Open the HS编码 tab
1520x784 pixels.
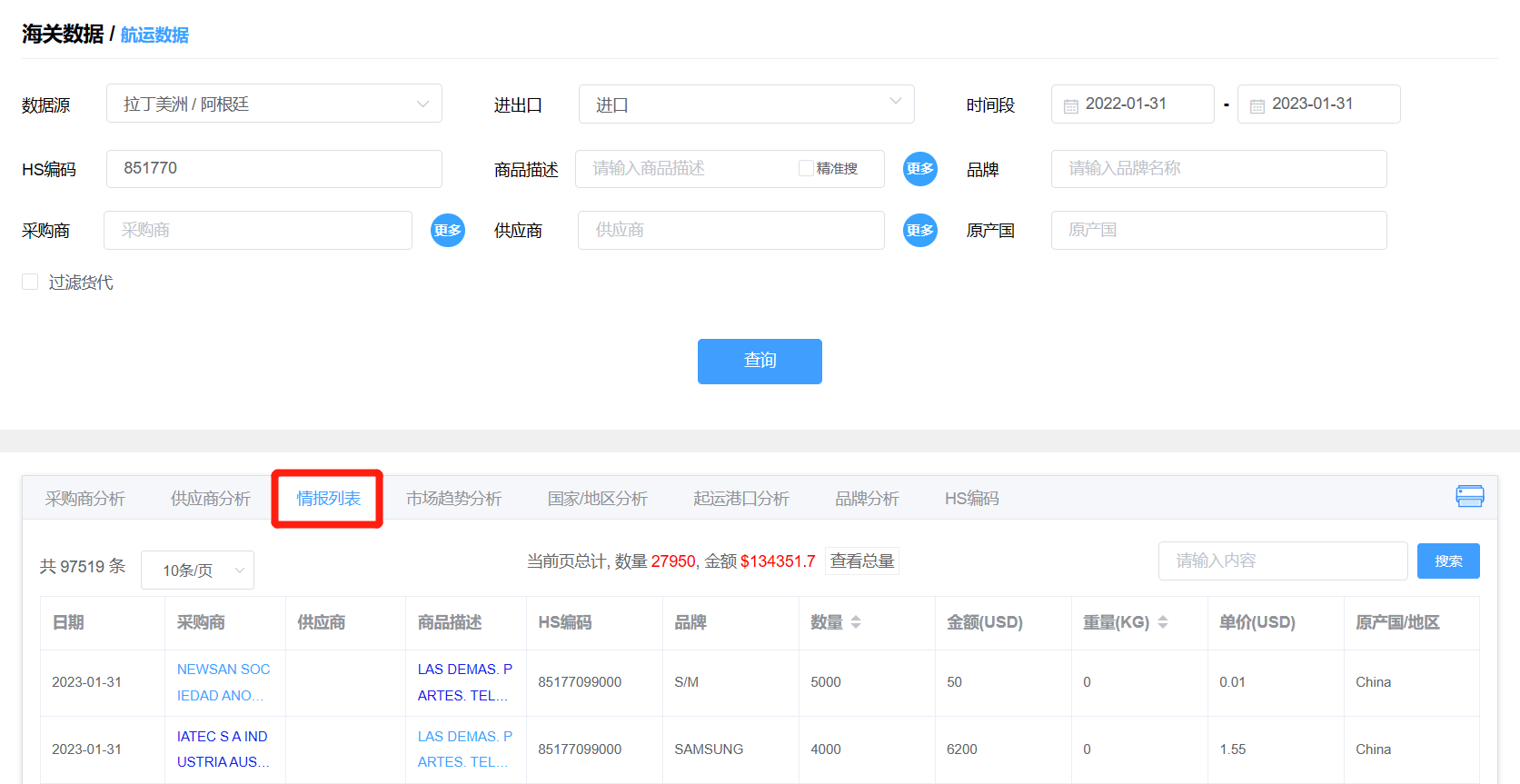click(971, 498)
